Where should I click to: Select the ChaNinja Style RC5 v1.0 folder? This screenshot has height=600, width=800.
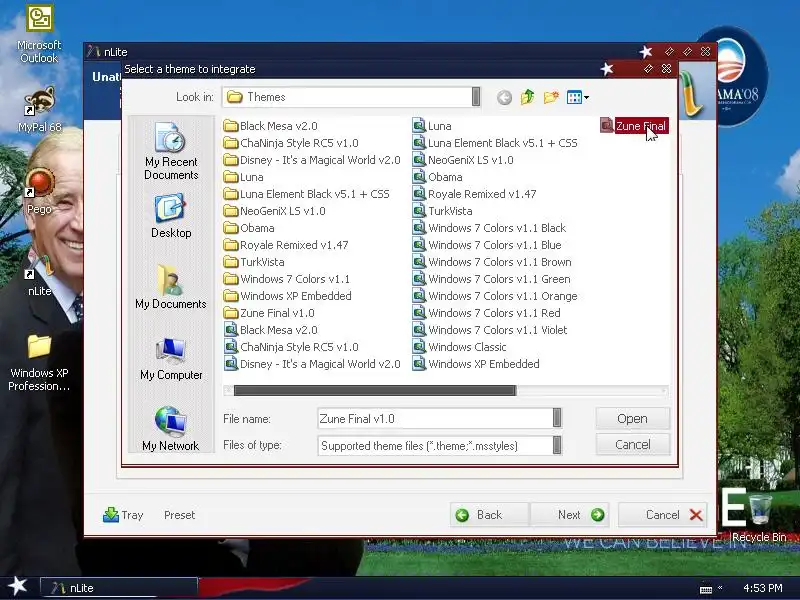tap(291, 143)
